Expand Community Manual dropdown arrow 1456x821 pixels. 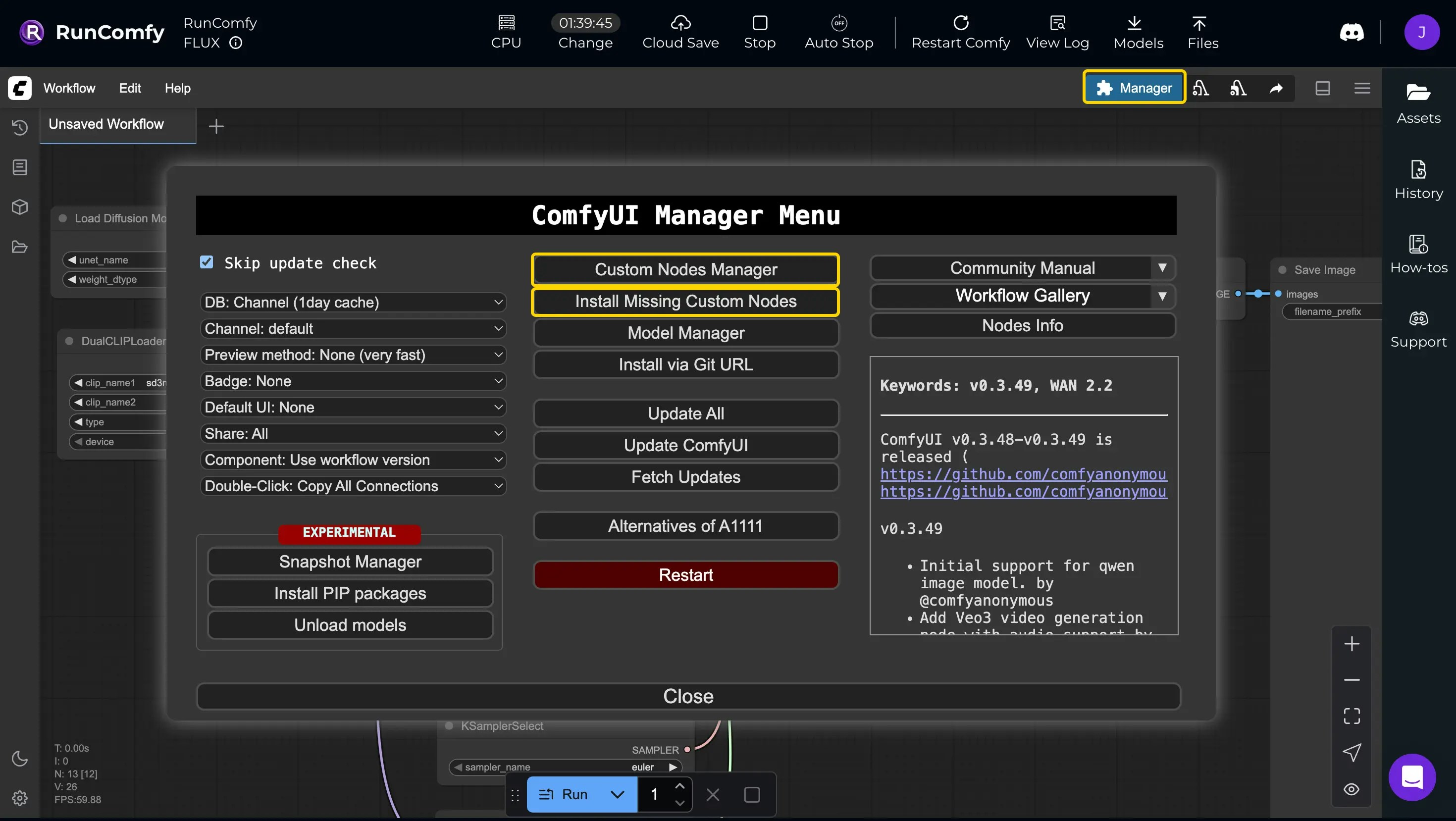click(1162, 268)
